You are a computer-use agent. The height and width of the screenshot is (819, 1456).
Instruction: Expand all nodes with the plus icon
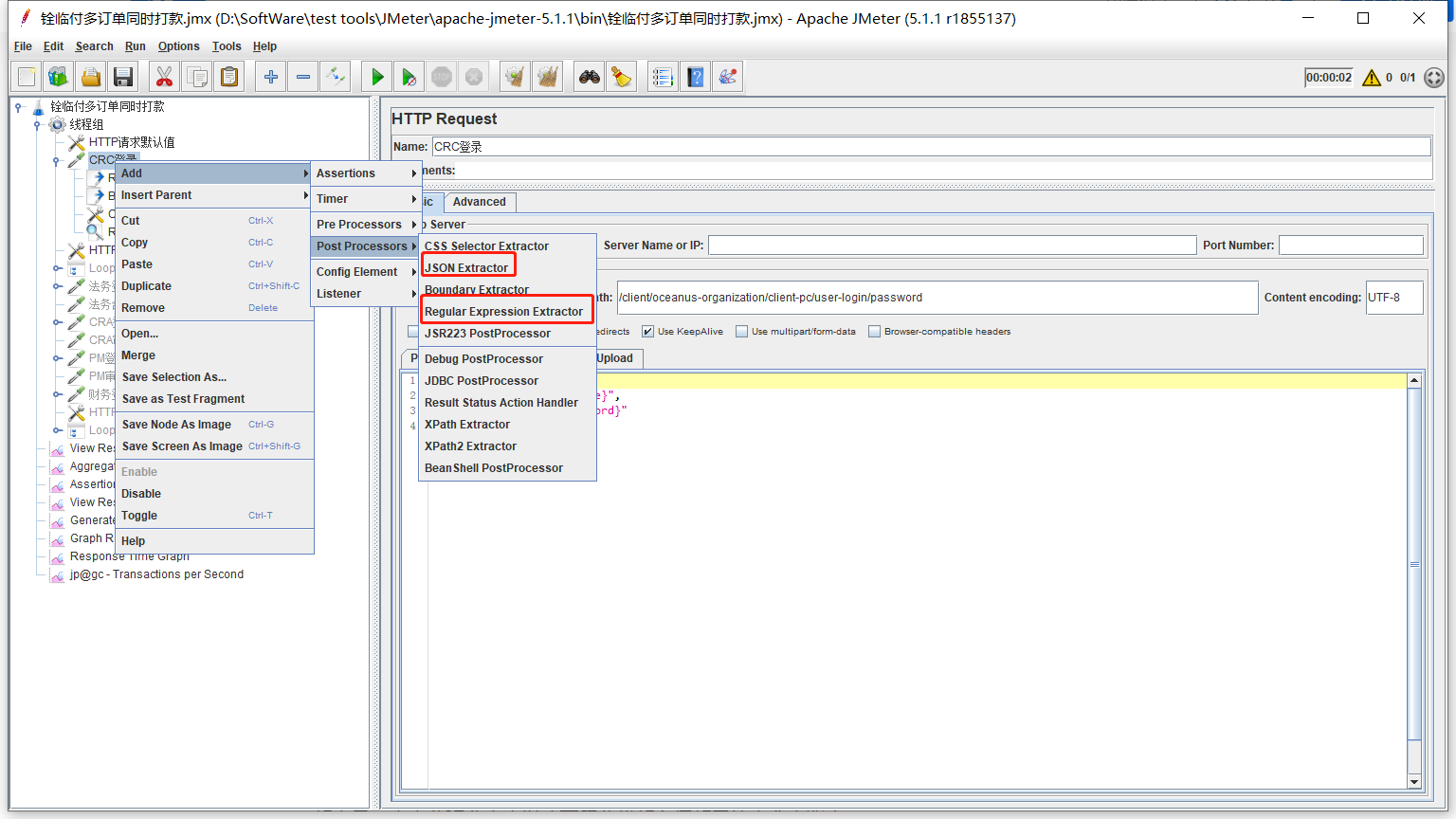[x=271, y=77]
